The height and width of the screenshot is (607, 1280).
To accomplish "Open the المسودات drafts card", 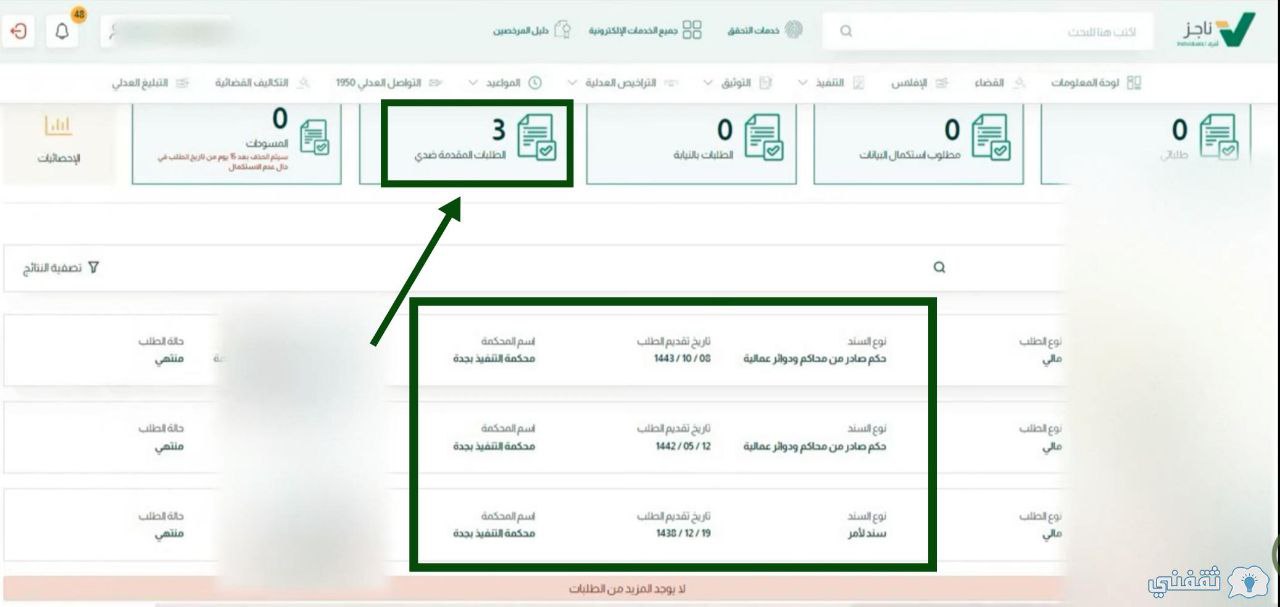I will pos(237,142).
